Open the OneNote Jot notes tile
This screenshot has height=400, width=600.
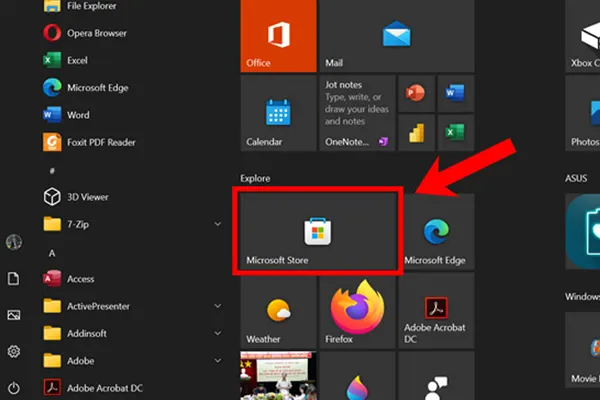click(x=357, y=113)
